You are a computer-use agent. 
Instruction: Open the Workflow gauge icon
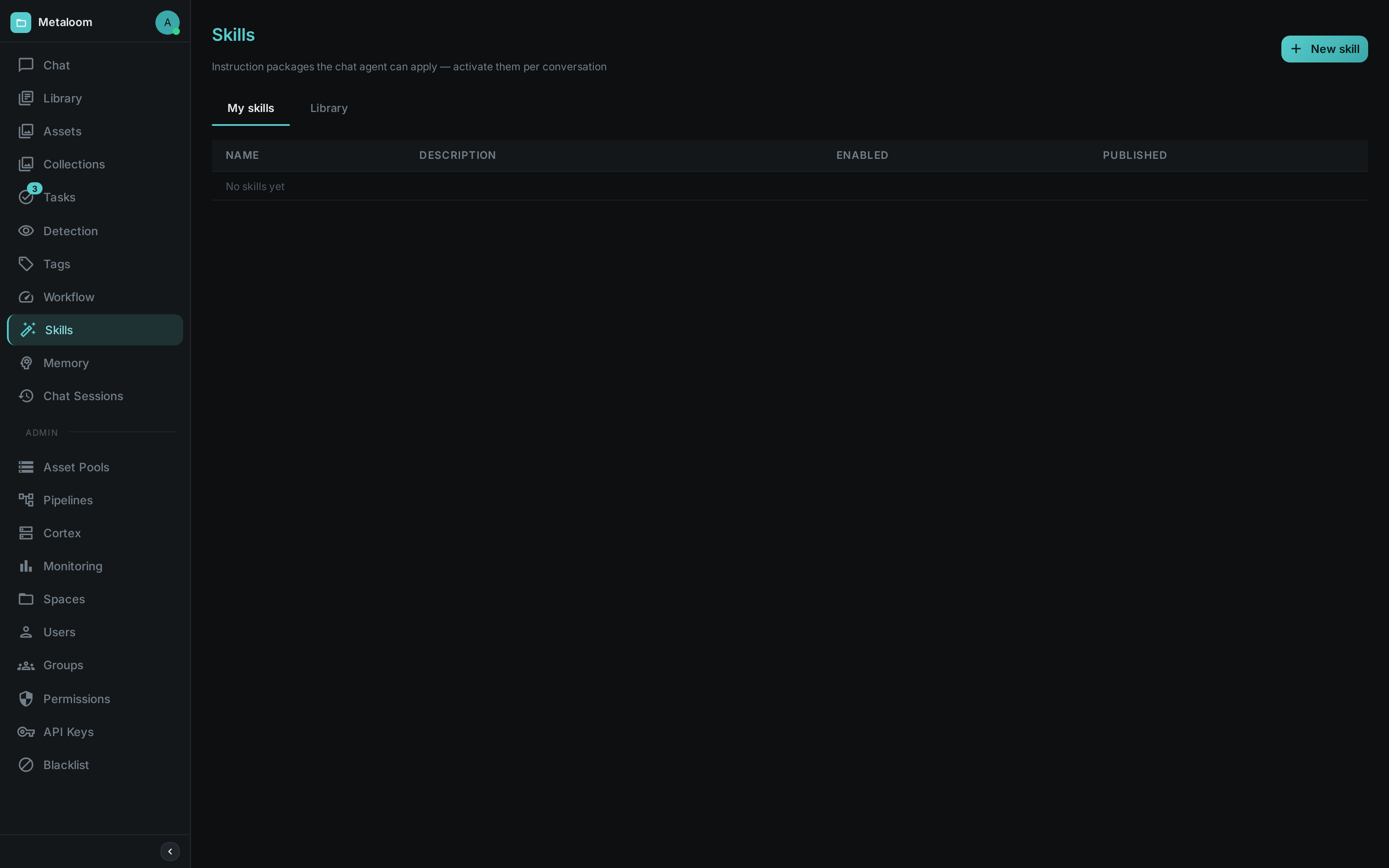(x=26, y=297)
